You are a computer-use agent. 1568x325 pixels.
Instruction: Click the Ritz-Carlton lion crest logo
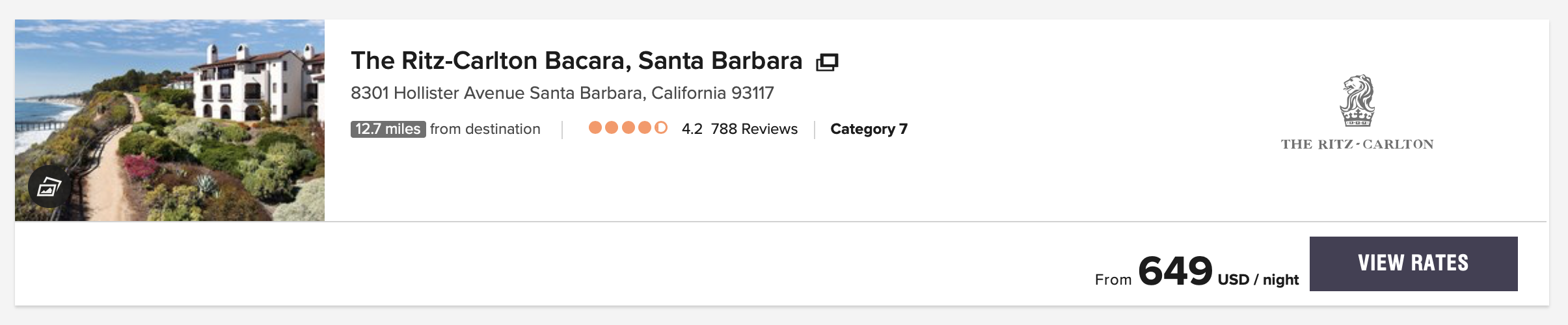point(1357,101)
